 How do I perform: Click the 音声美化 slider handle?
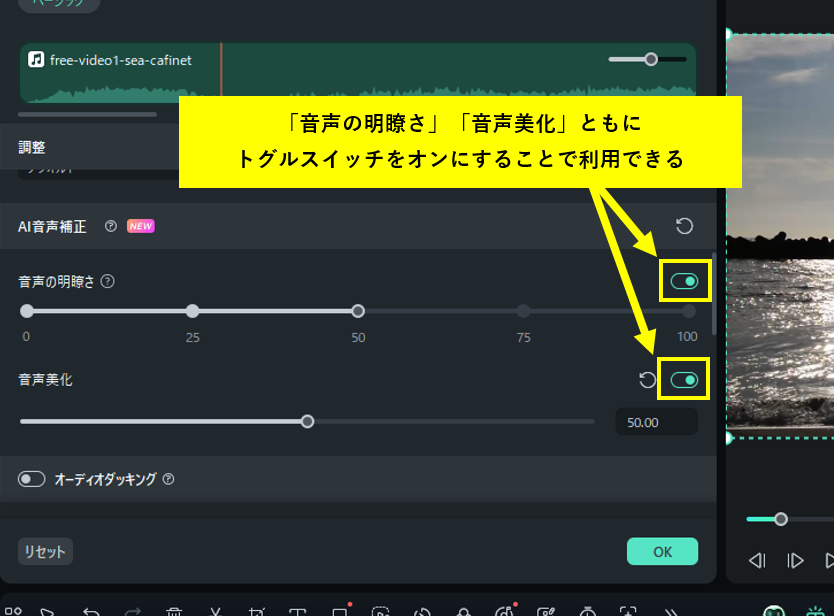click(x=307, y=421)
